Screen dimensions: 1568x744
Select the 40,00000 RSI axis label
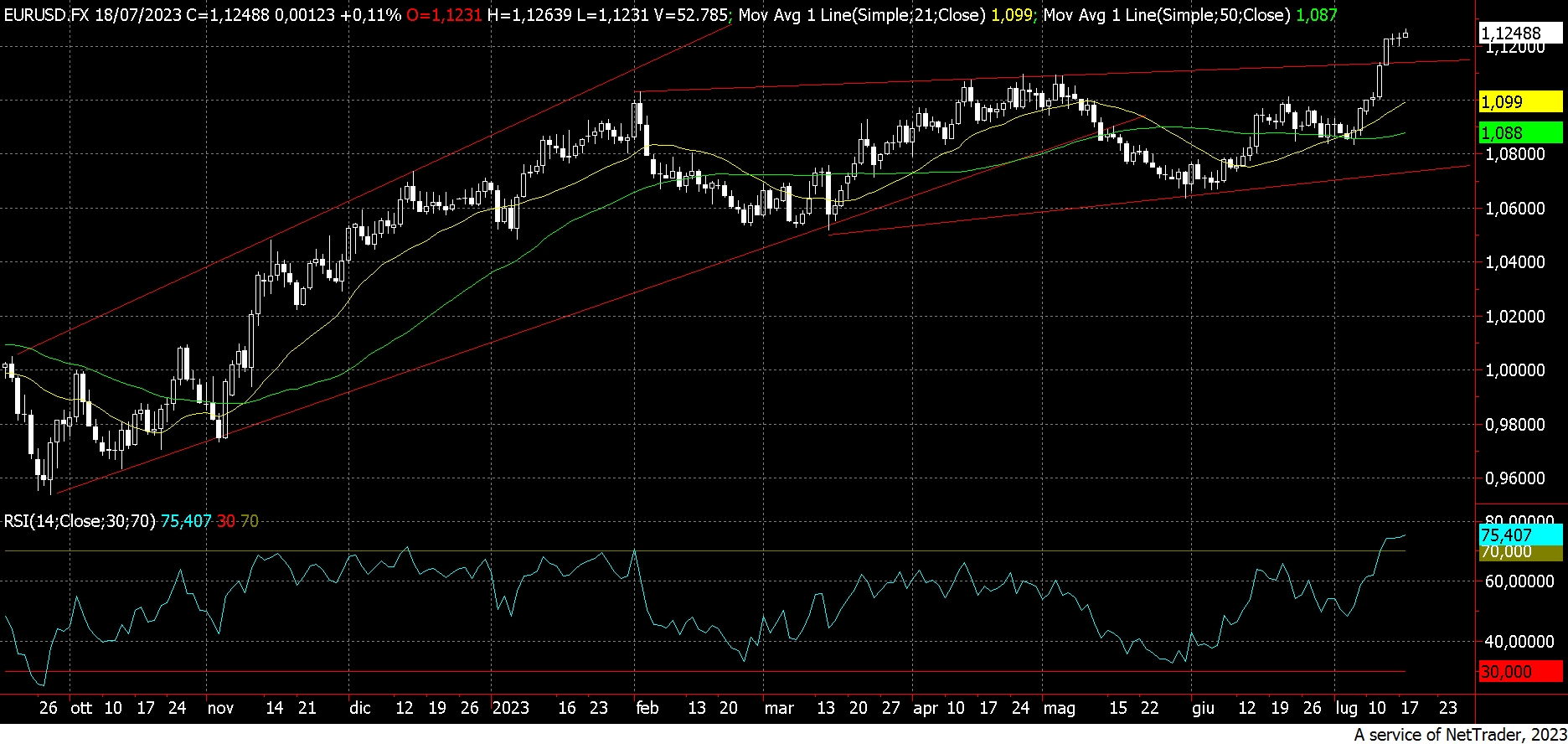coord(1519,642)
